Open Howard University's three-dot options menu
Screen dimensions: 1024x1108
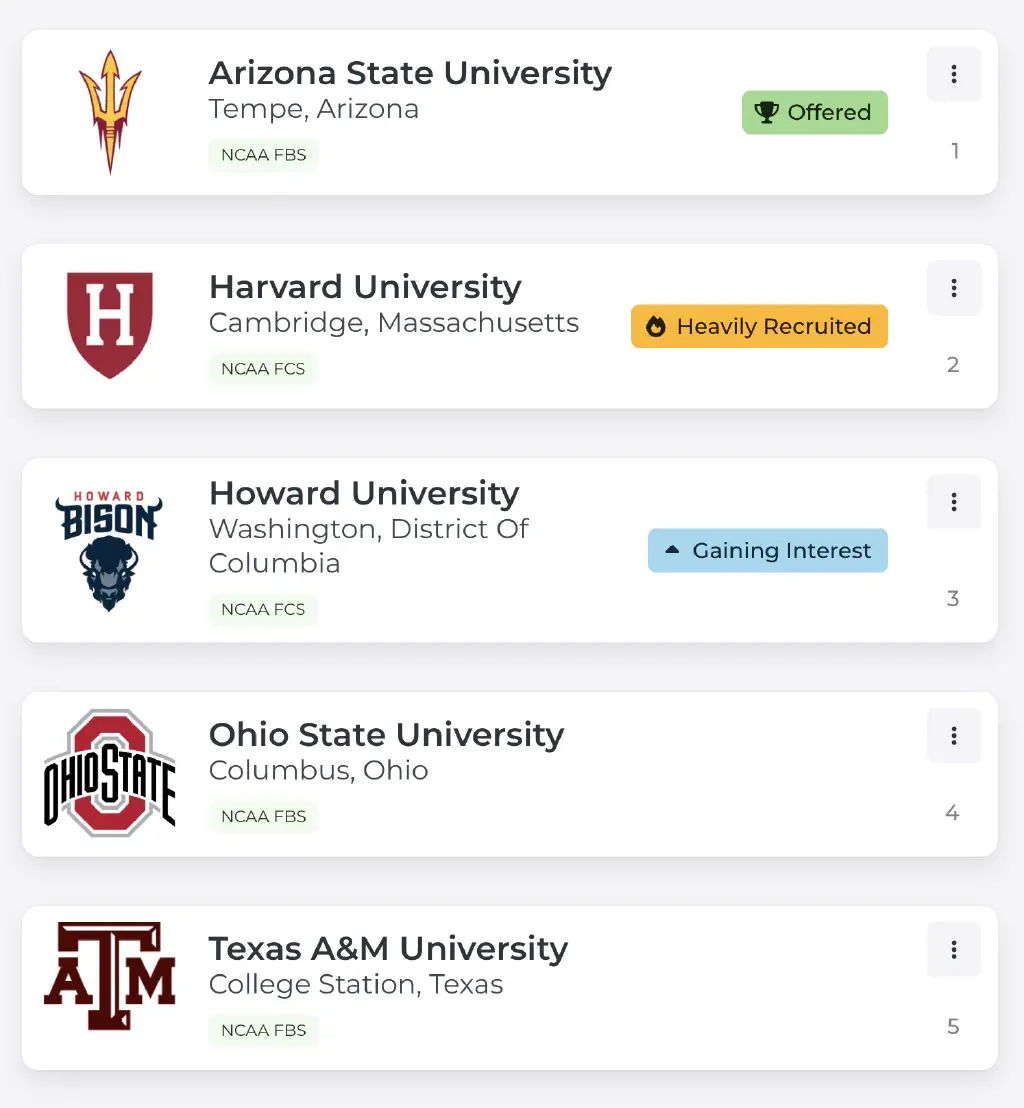tap(954, 502)
